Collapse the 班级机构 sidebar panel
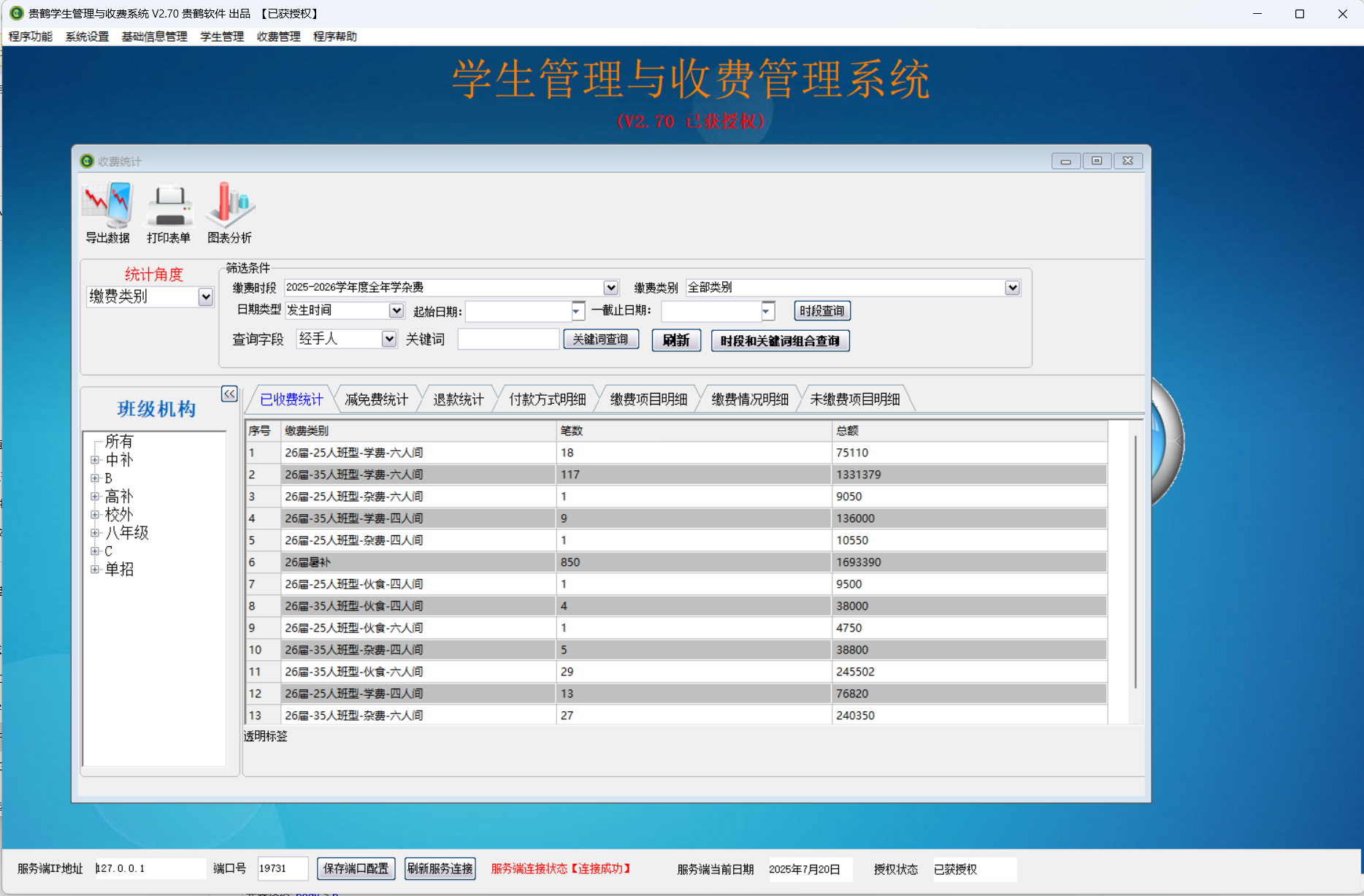Image resolution: width=1364 pixels, height=896 pixels. point(229,394)
